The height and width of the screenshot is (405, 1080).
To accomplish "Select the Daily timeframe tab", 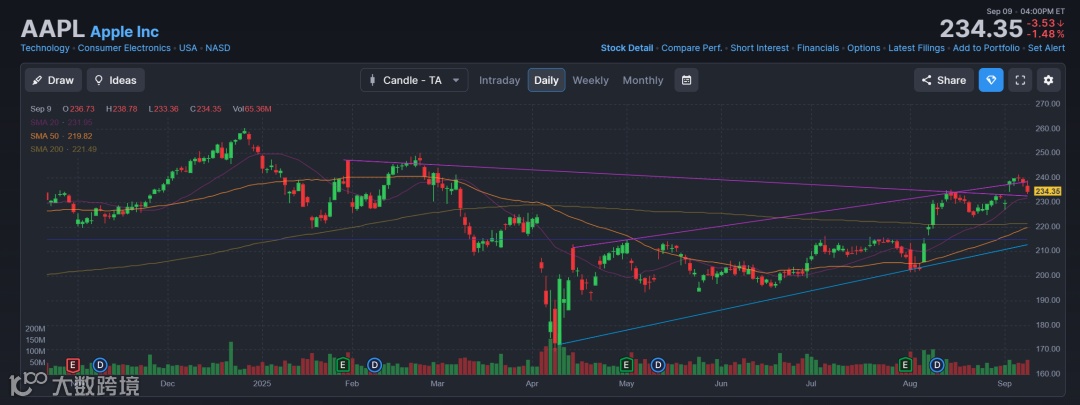I will [x=546, y=80].
